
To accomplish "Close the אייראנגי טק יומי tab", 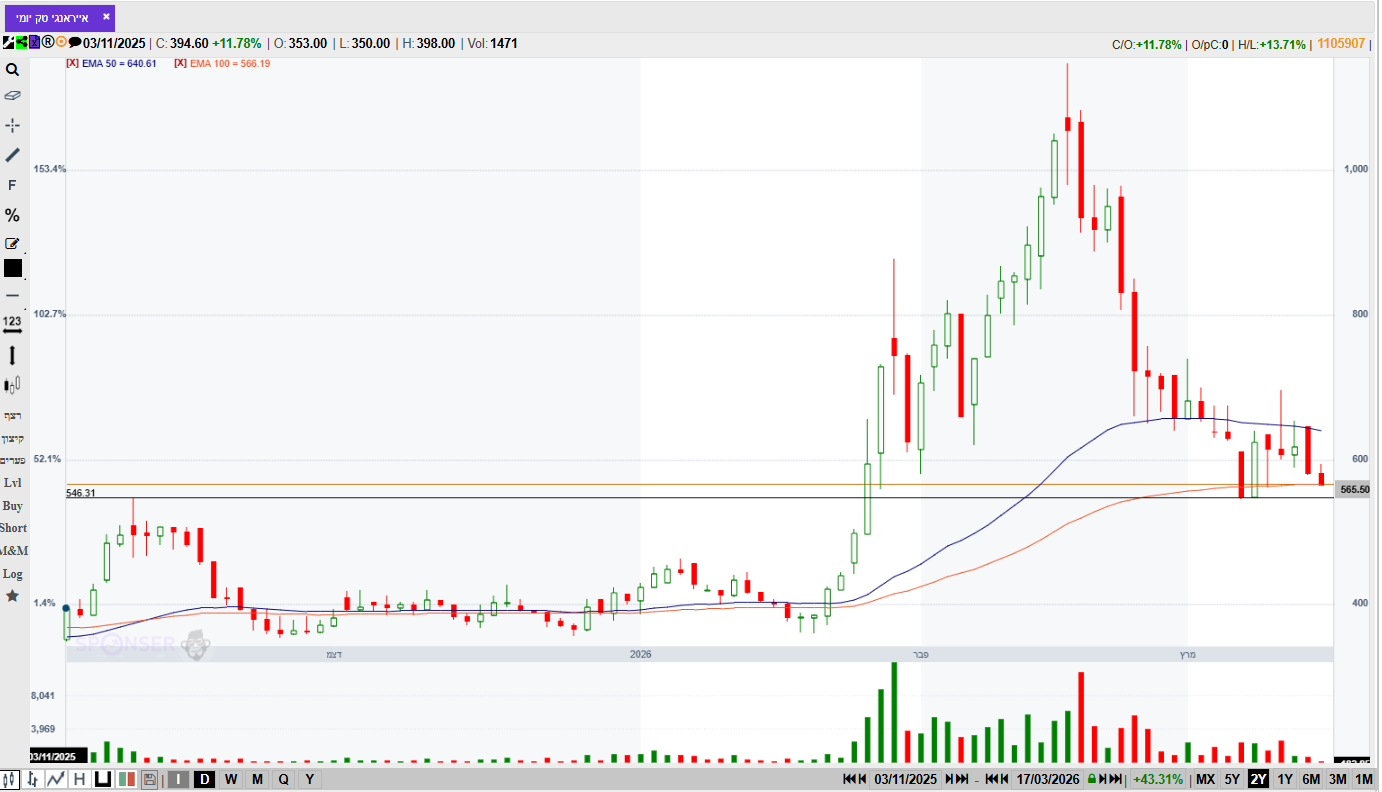I will click(106, 17).
